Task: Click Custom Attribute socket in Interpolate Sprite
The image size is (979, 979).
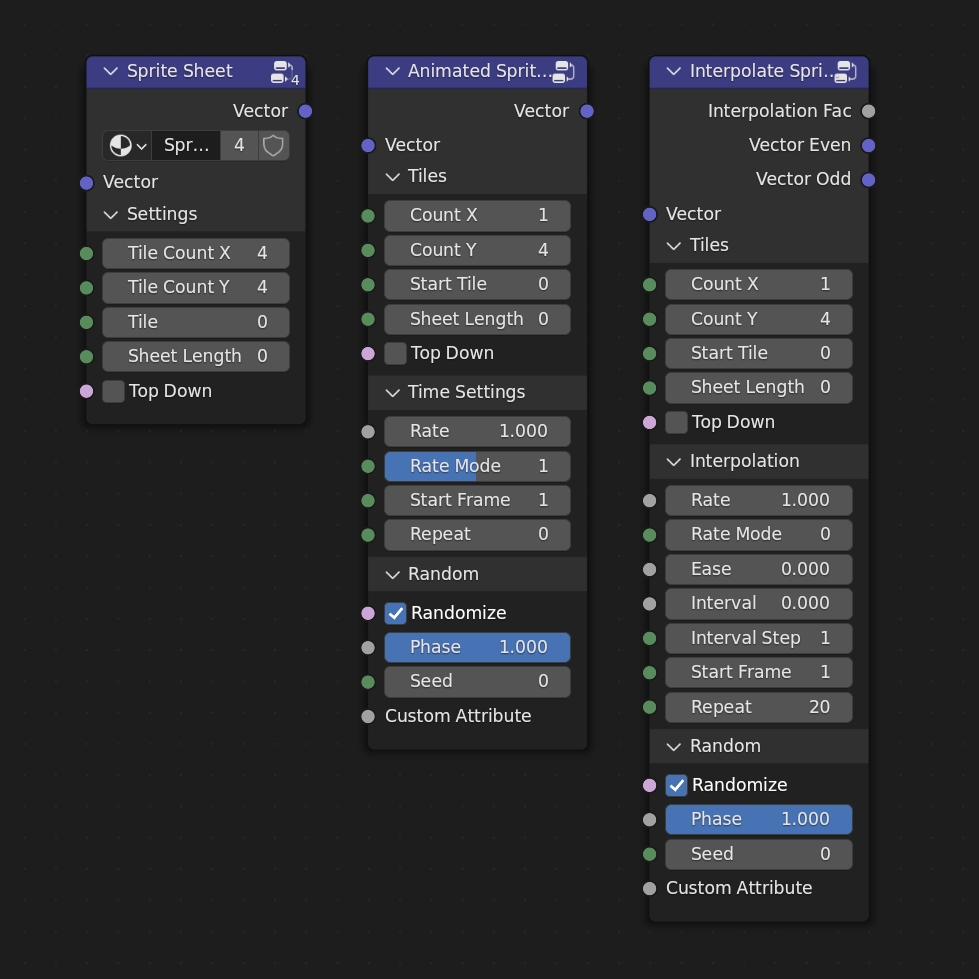Action: point(649,888)
